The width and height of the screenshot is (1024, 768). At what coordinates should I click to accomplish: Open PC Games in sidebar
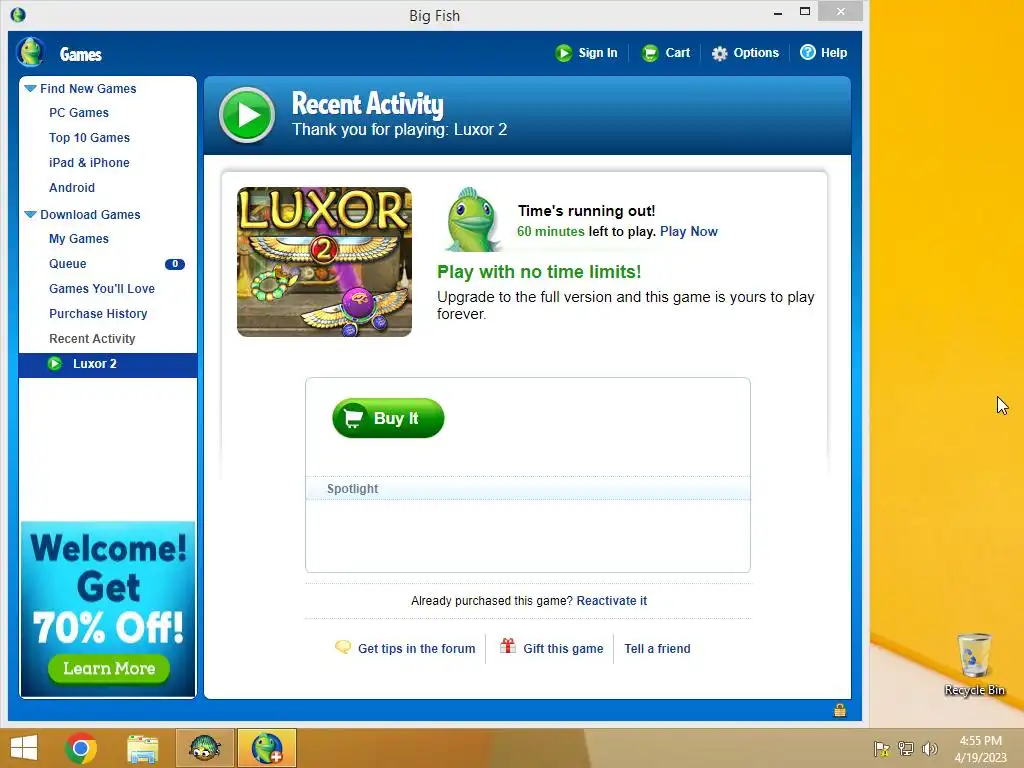[79, 113]
